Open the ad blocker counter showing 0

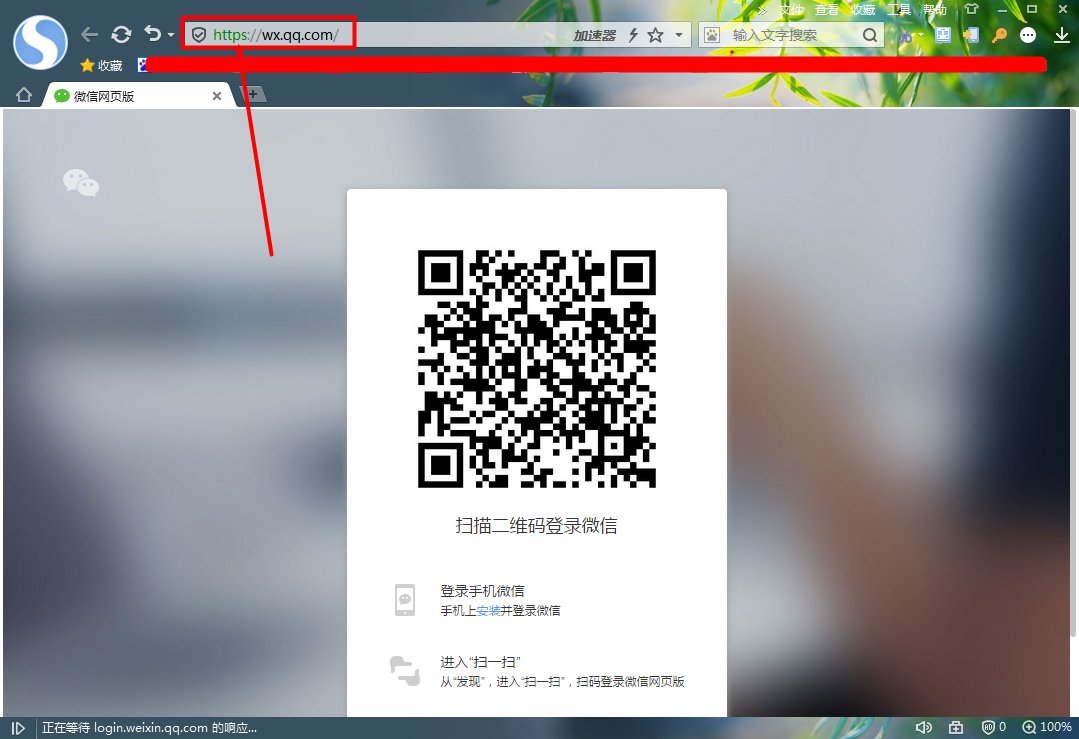[994, 727]
